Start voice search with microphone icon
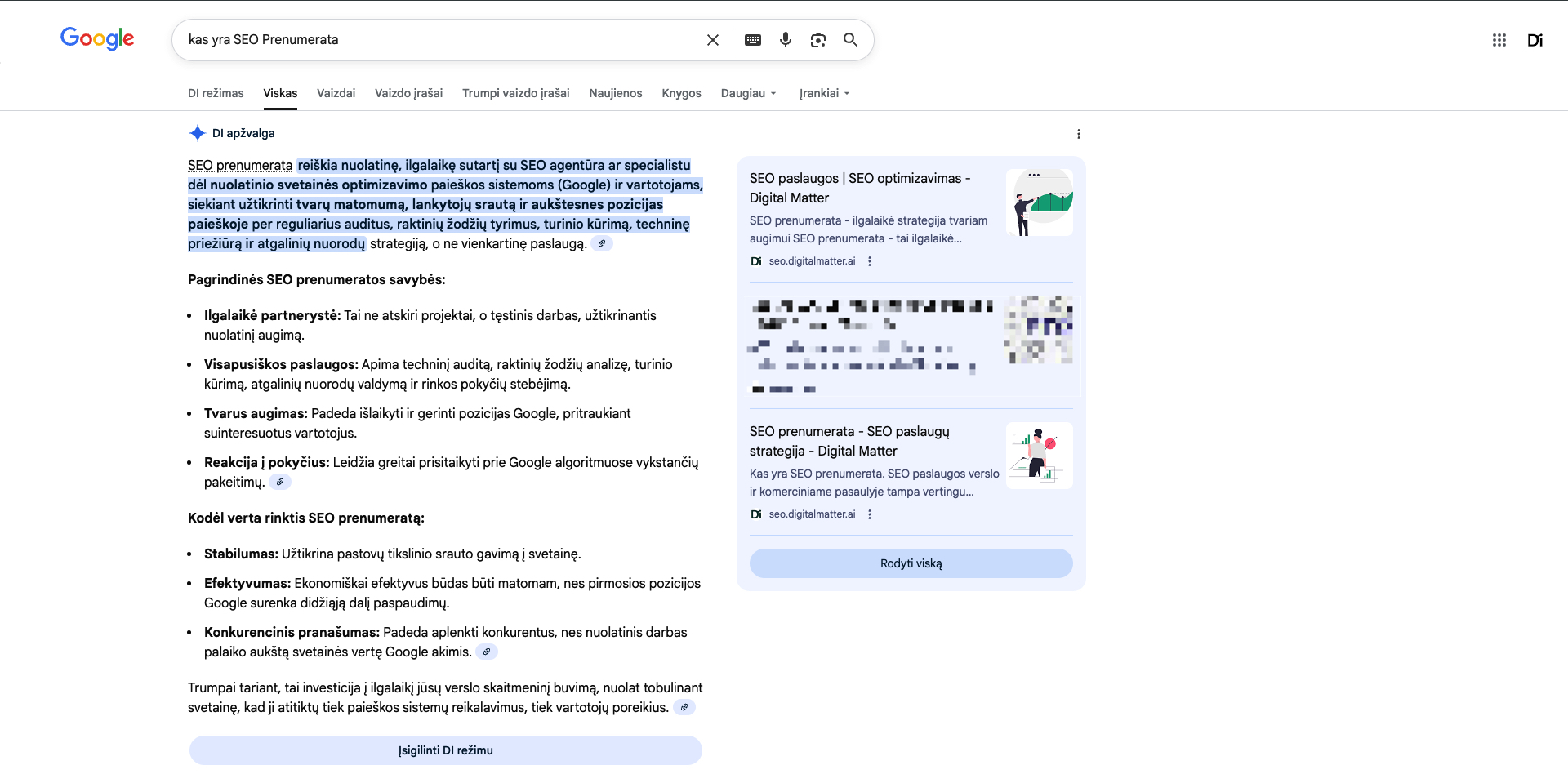The image size is (1568, 783). (785, 40)
